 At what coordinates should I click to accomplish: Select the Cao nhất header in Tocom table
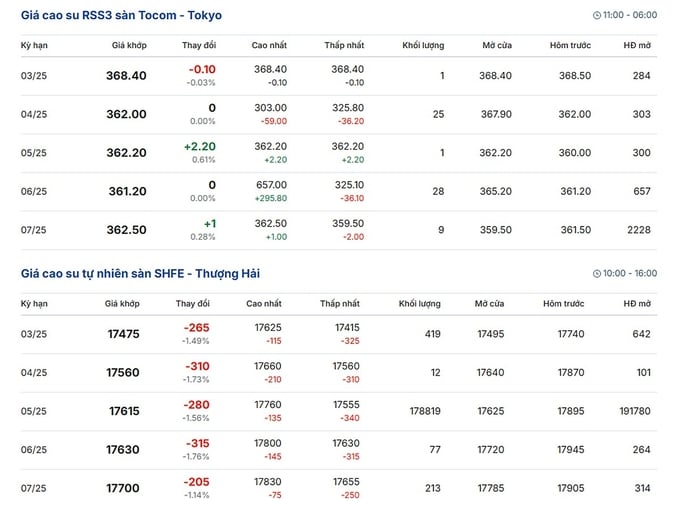point(269,45)
